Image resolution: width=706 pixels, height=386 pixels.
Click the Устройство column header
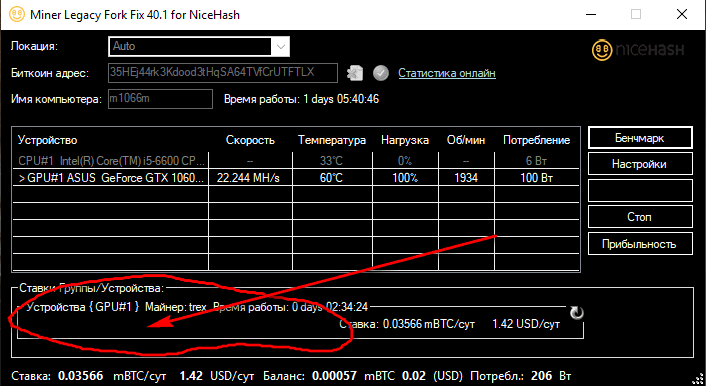(47, 140)
